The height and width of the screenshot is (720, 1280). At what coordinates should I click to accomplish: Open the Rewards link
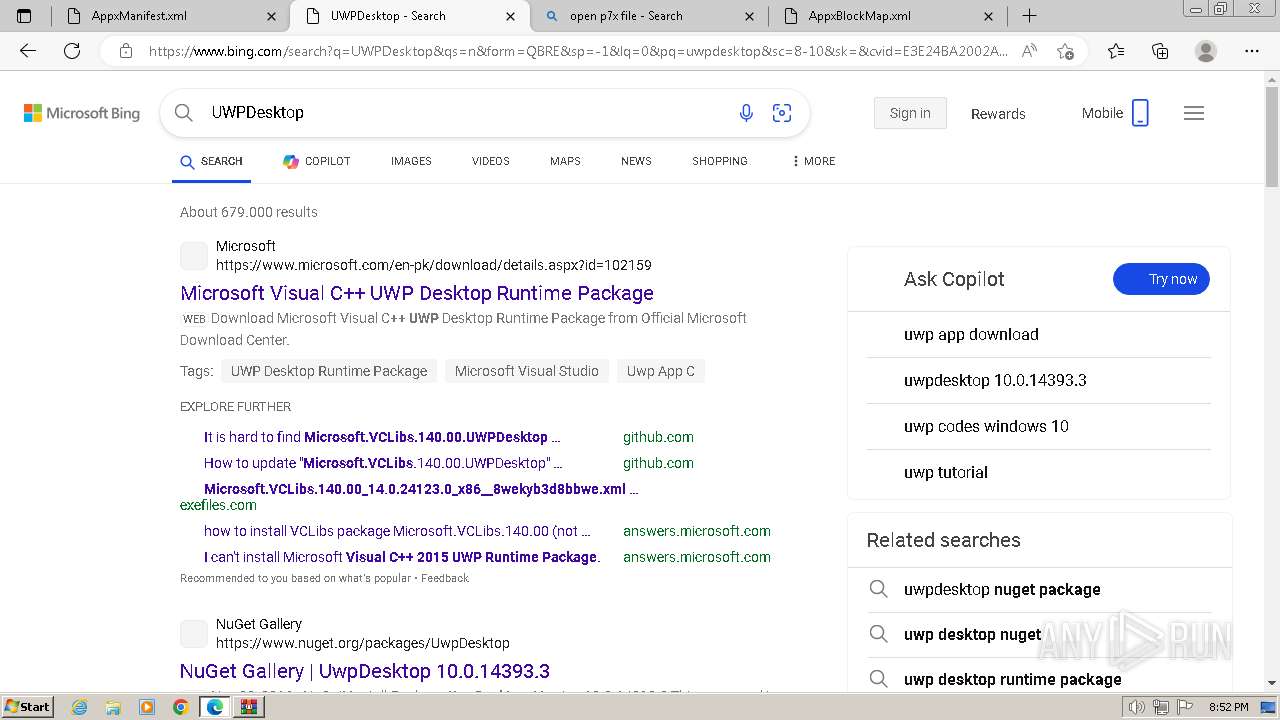click(998, 114)
